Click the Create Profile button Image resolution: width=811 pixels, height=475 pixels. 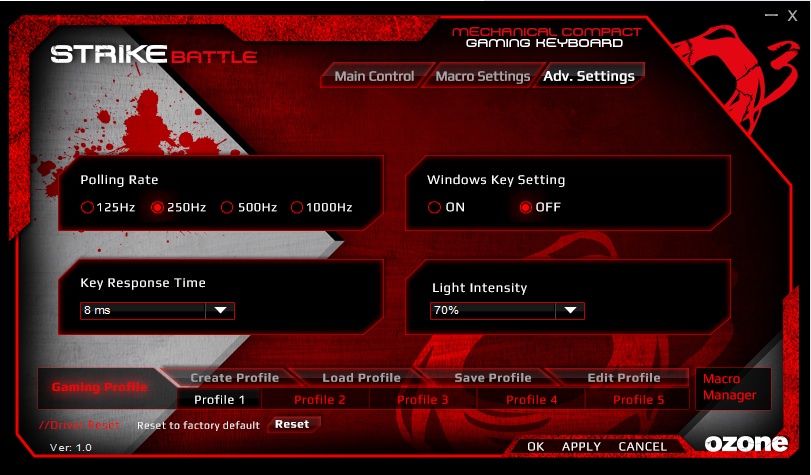click(234, 378)
